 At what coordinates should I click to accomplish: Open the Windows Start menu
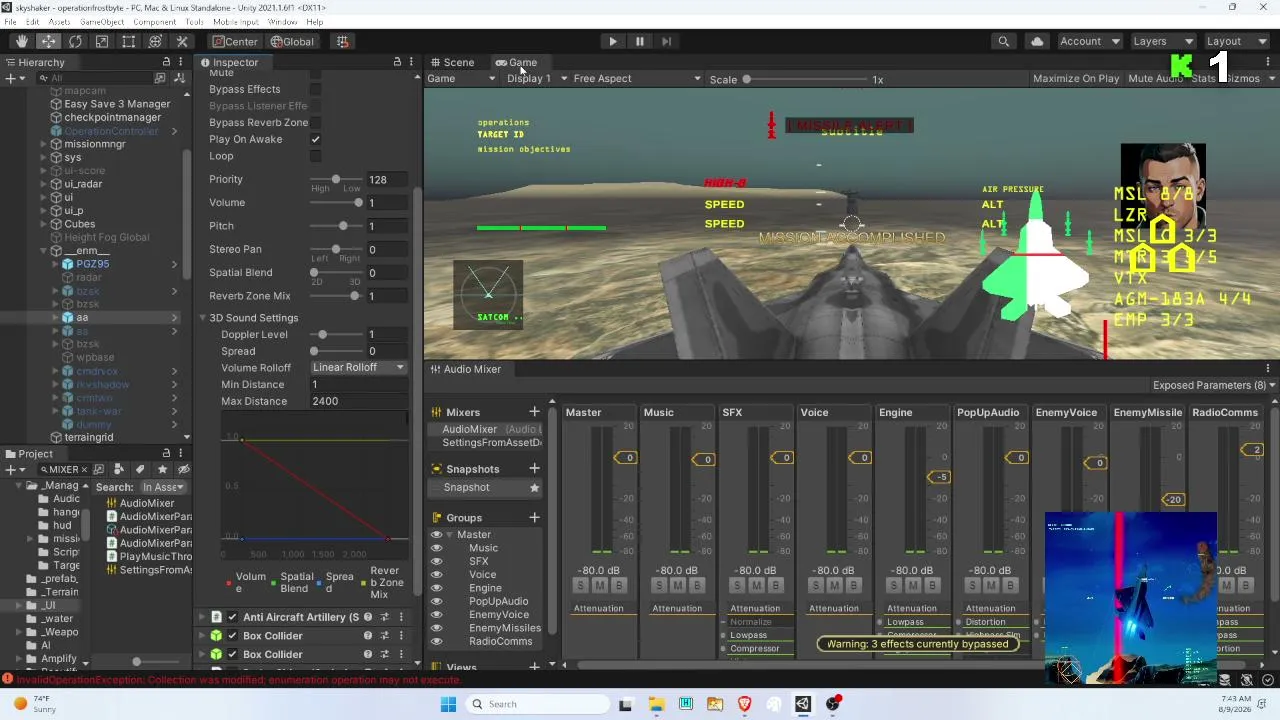coord(448,704)
